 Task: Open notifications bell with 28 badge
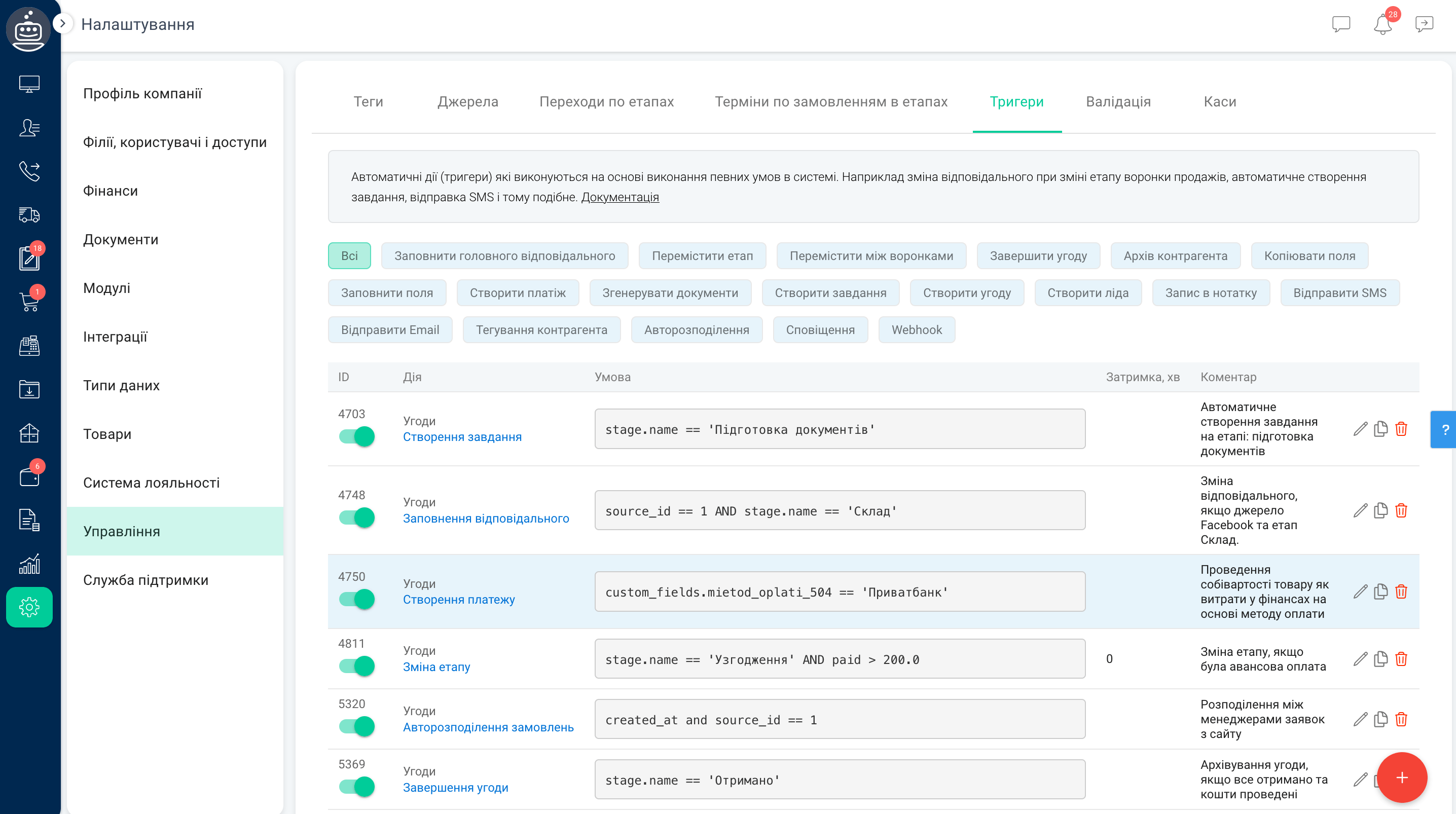pyautogui.click(x=1383, y=24)
